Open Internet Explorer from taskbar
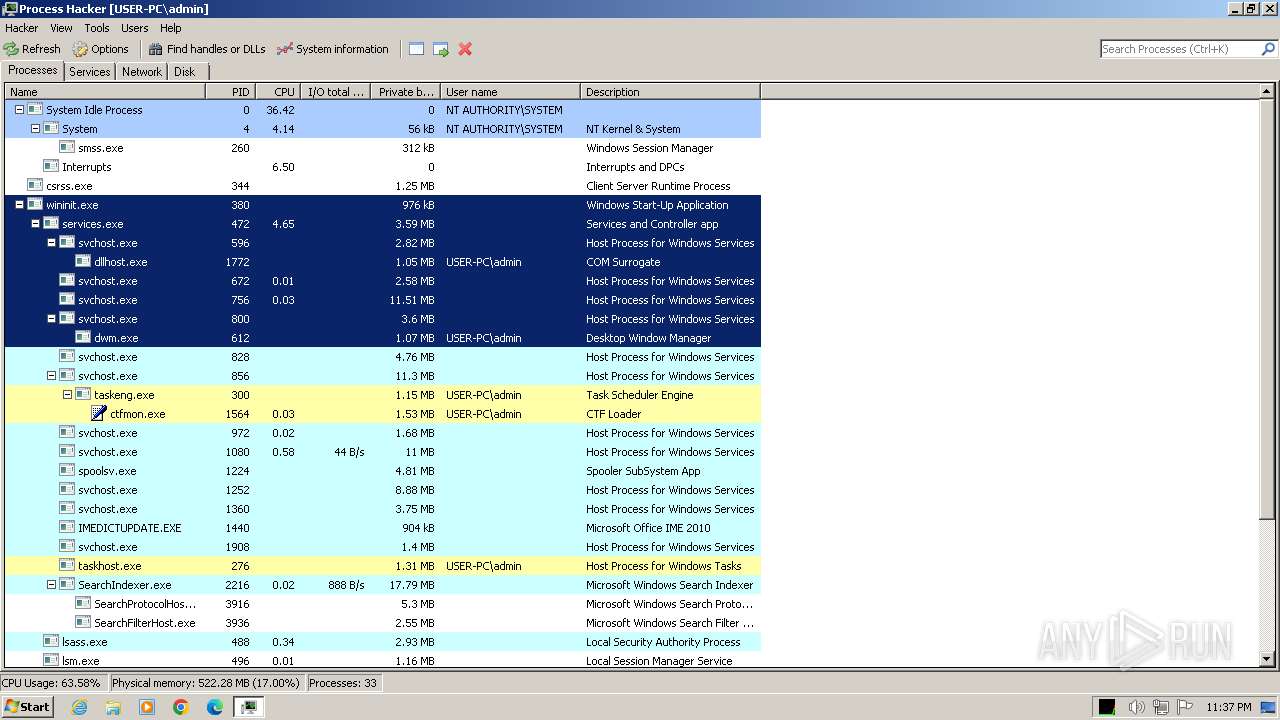 (80, 707)
